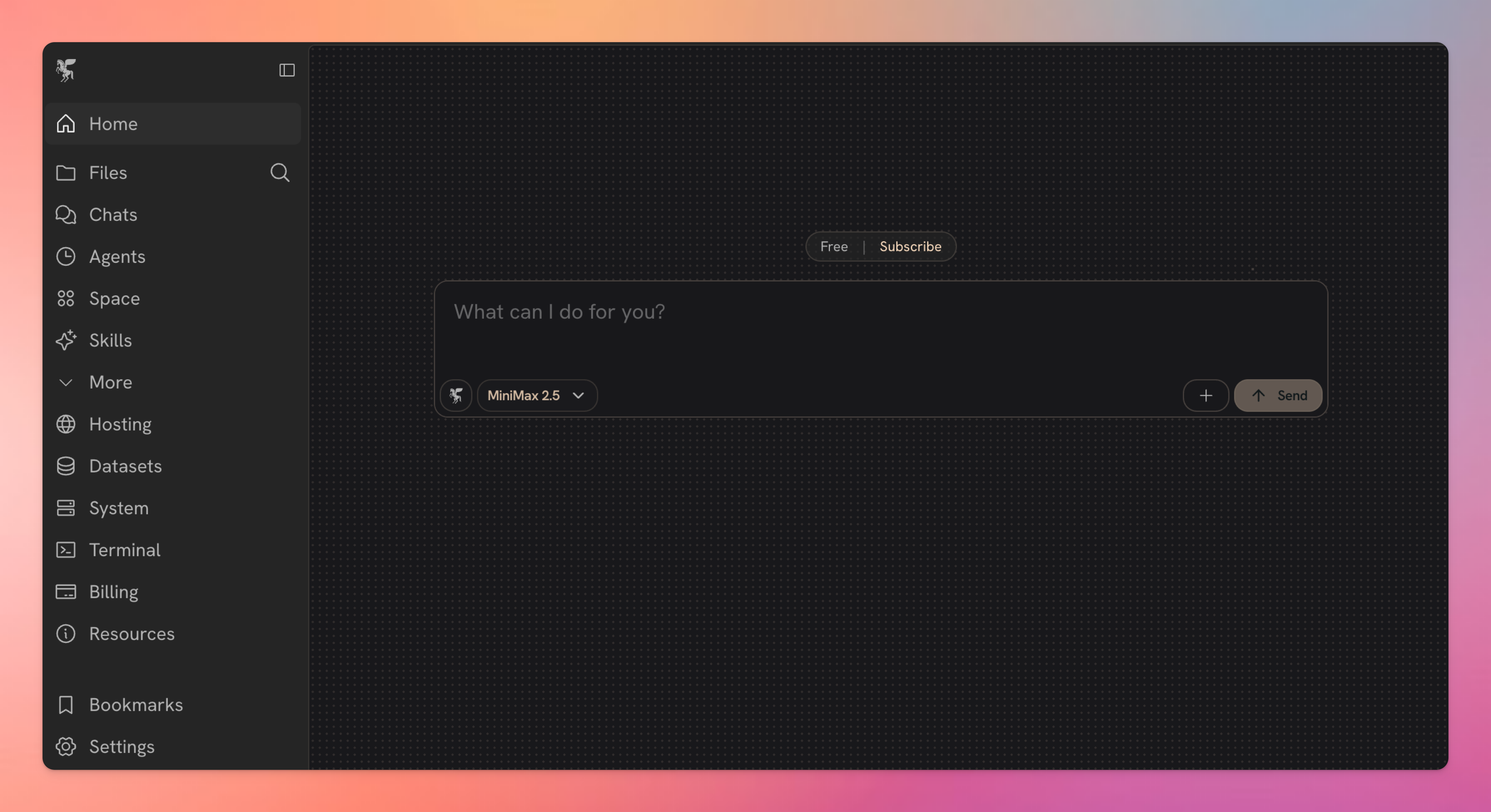The height and width of the screenshot is (812, 1491).
Task: Click pegasus agent icon beside model selector
Action: (456, 395)
